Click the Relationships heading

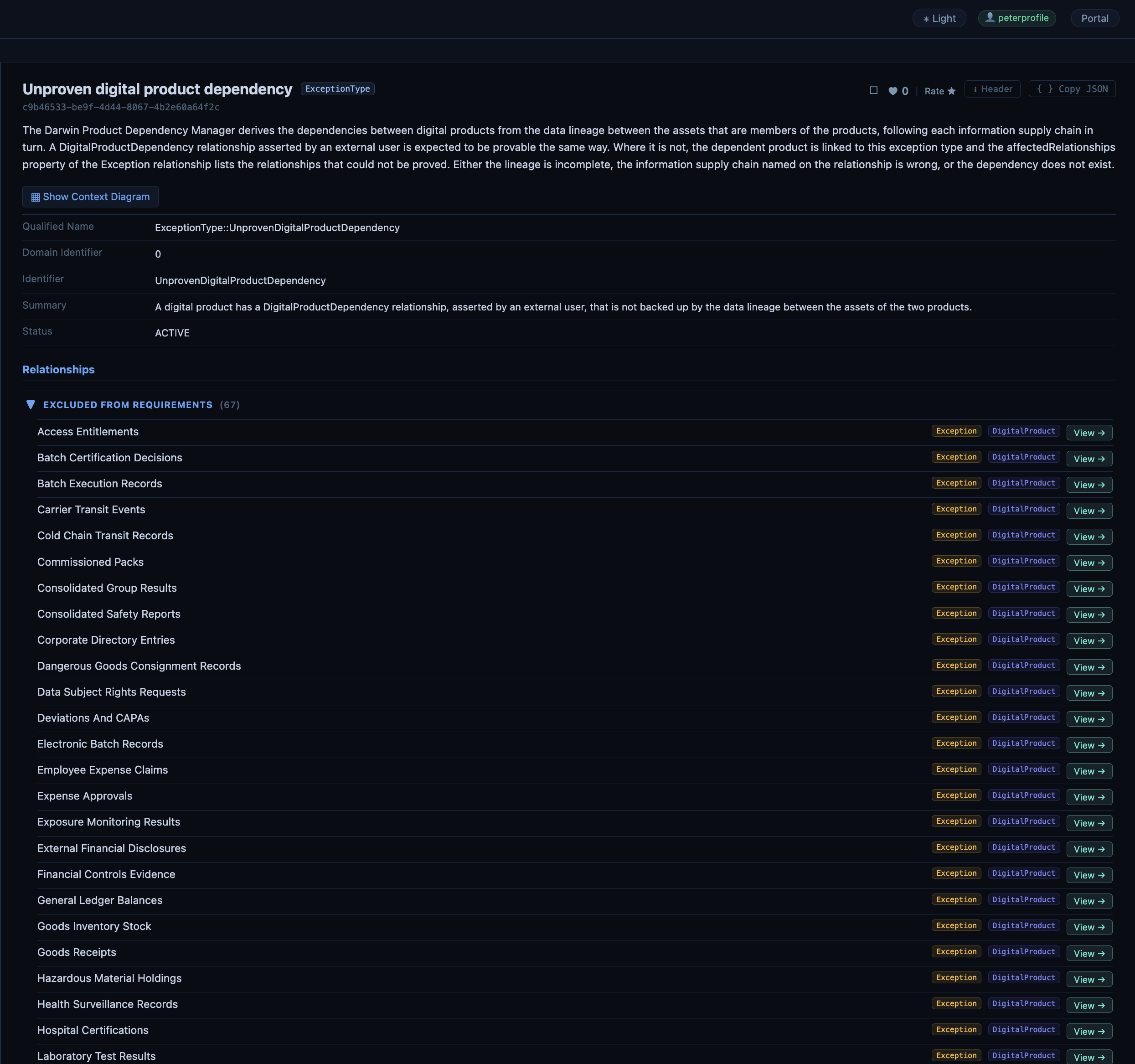click(58, 370)
